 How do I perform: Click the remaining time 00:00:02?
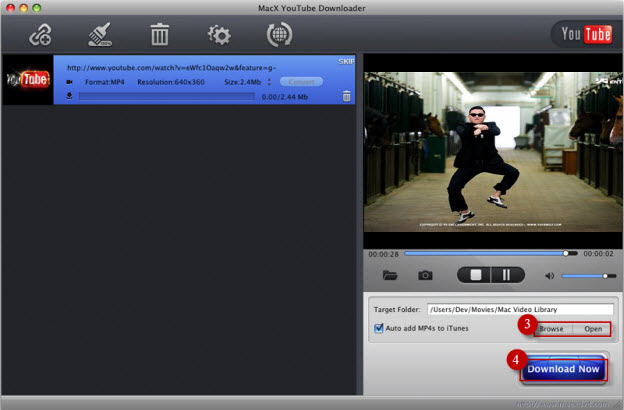click(x=598, y=254)
